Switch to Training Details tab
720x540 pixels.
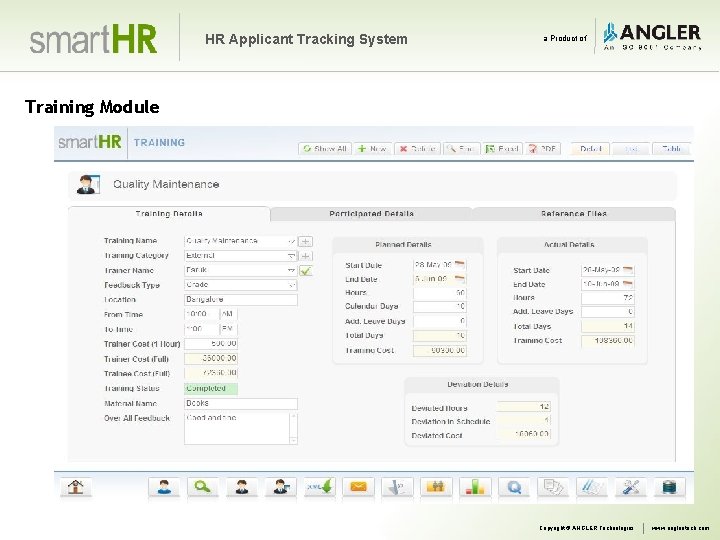(169, 214)
